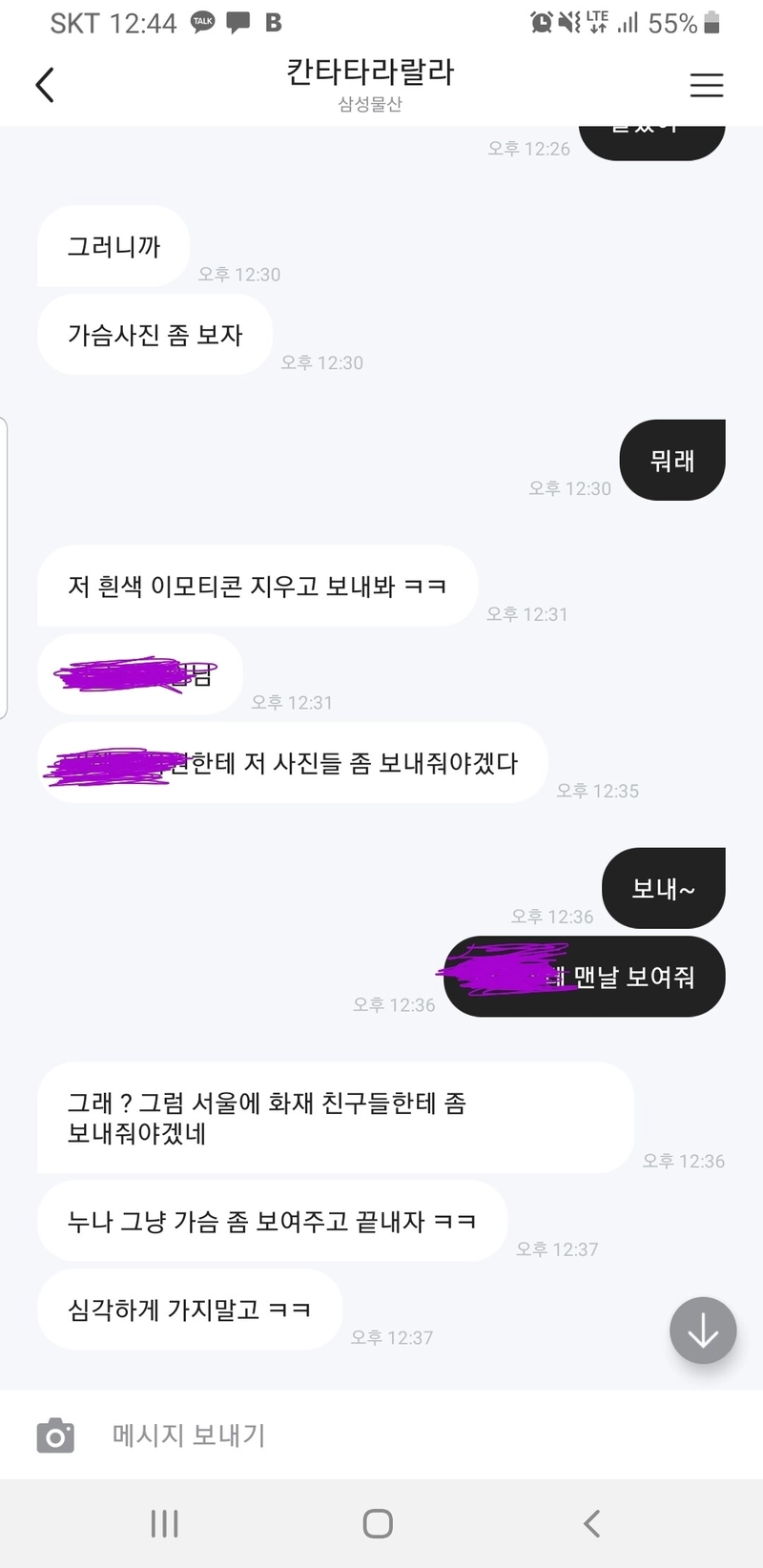Image resolution: width=763 pixels, height=1568 pixels.
Task: Open profile via 칸타타라랄라 chat title
Action: click(370, 72)
